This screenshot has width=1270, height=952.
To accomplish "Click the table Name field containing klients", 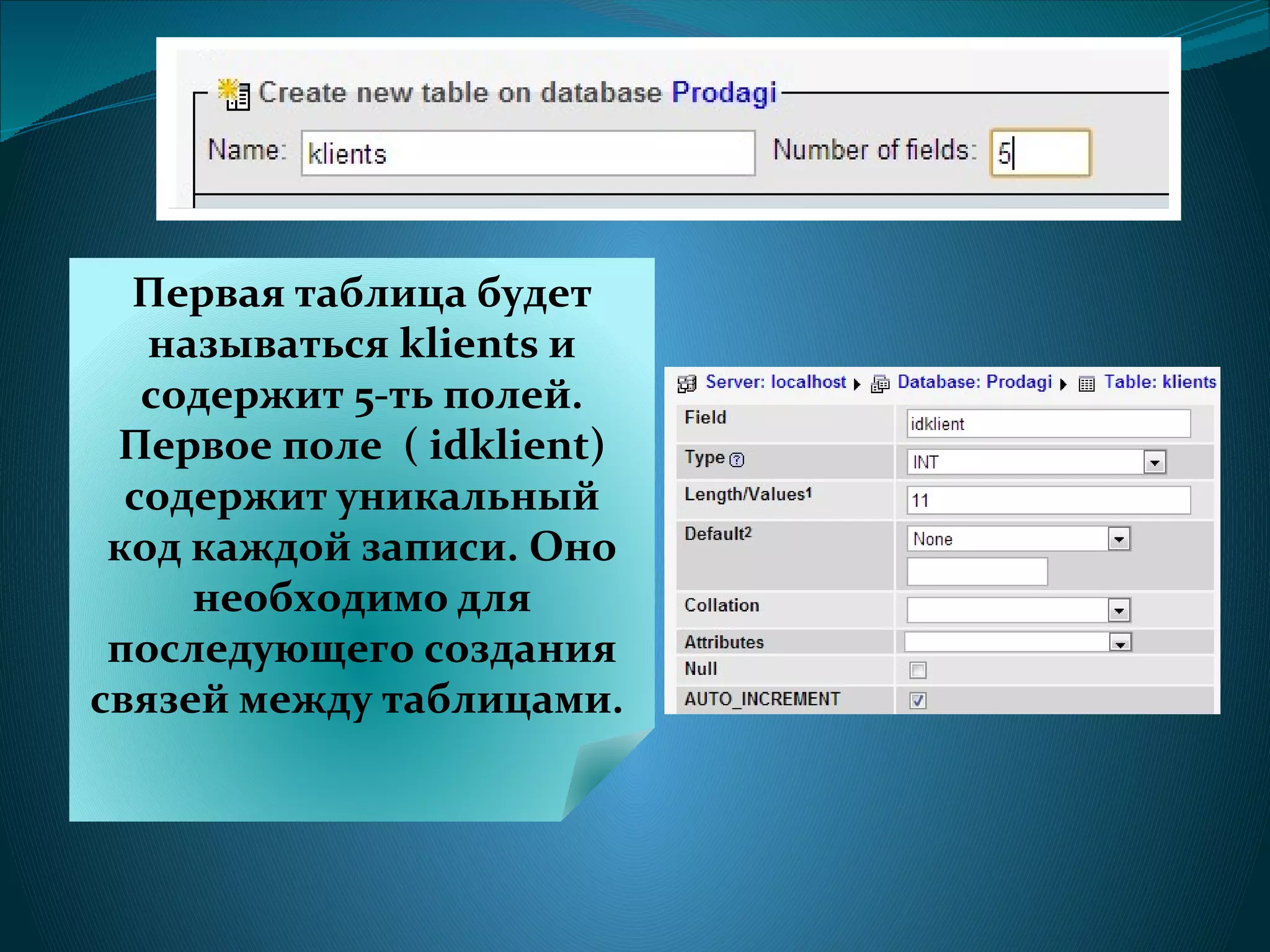I will point(528,153).
